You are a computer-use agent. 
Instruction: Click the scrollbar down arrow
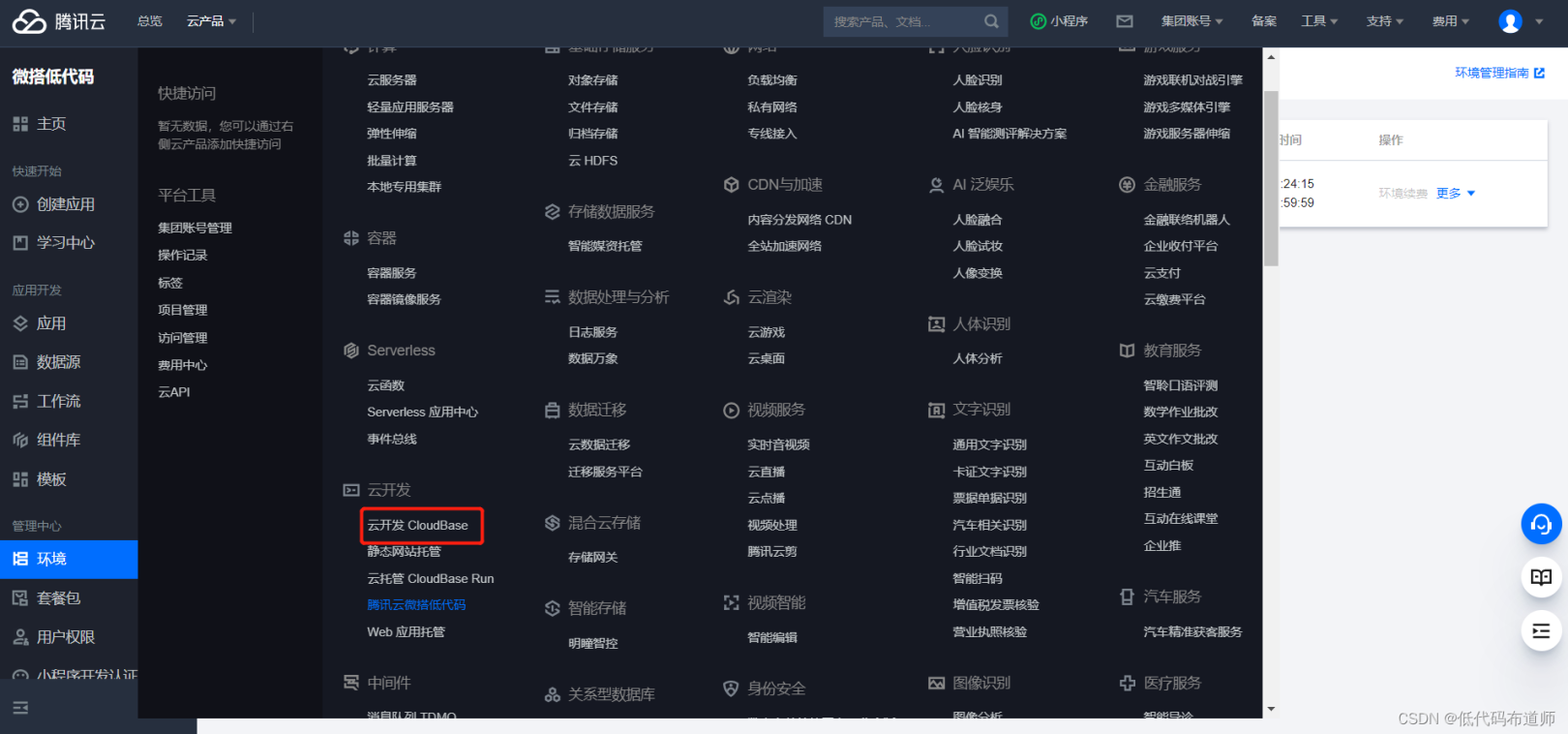pos(1271,710)
